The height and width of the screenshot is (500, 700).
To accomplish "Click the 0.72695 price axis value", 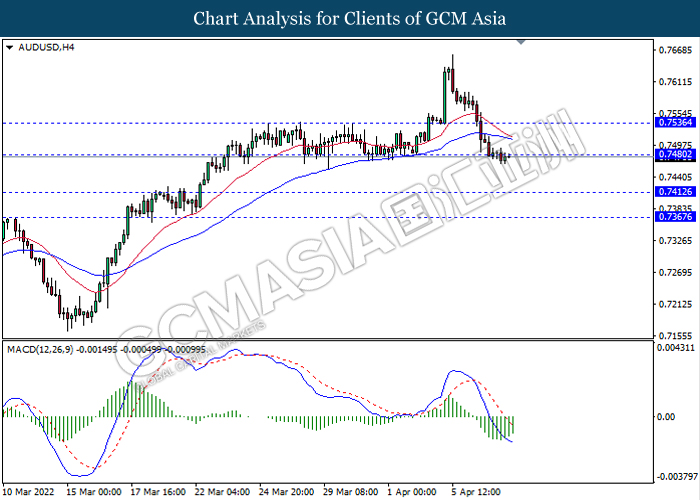I will [x=675, y=272].
